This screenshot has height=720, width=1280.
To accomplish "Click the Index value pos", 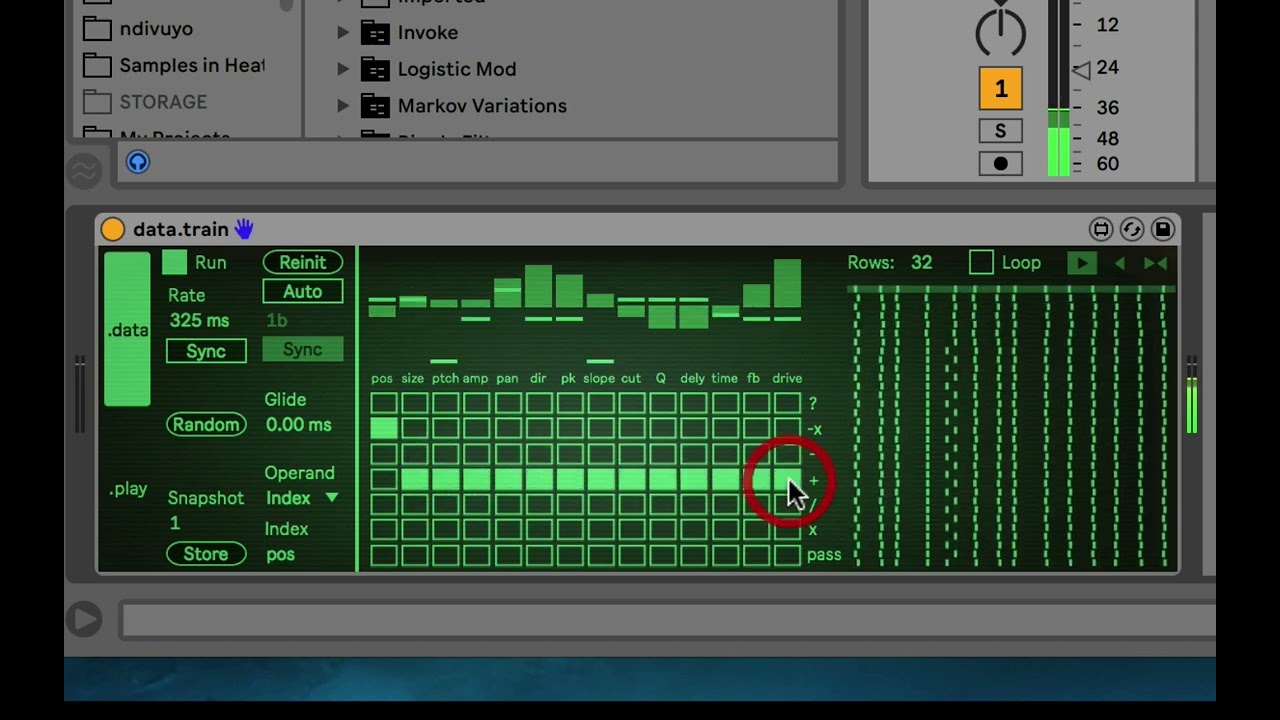I will (x=280, y=555).
